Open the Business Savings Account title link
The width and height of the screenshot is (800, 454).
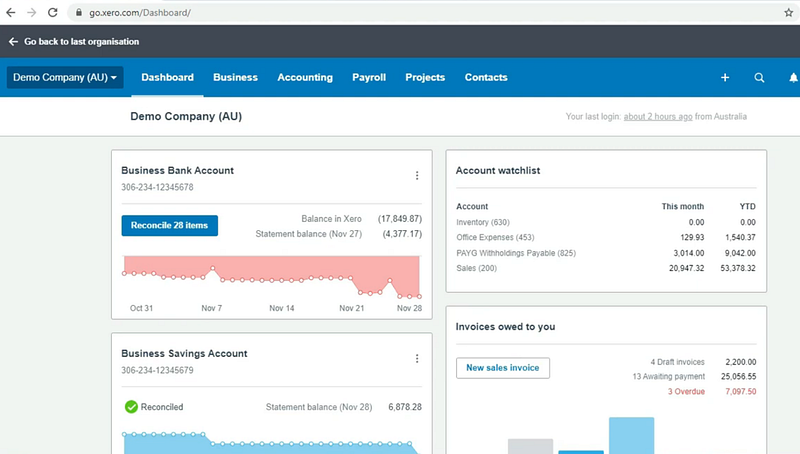pos(184,354)
